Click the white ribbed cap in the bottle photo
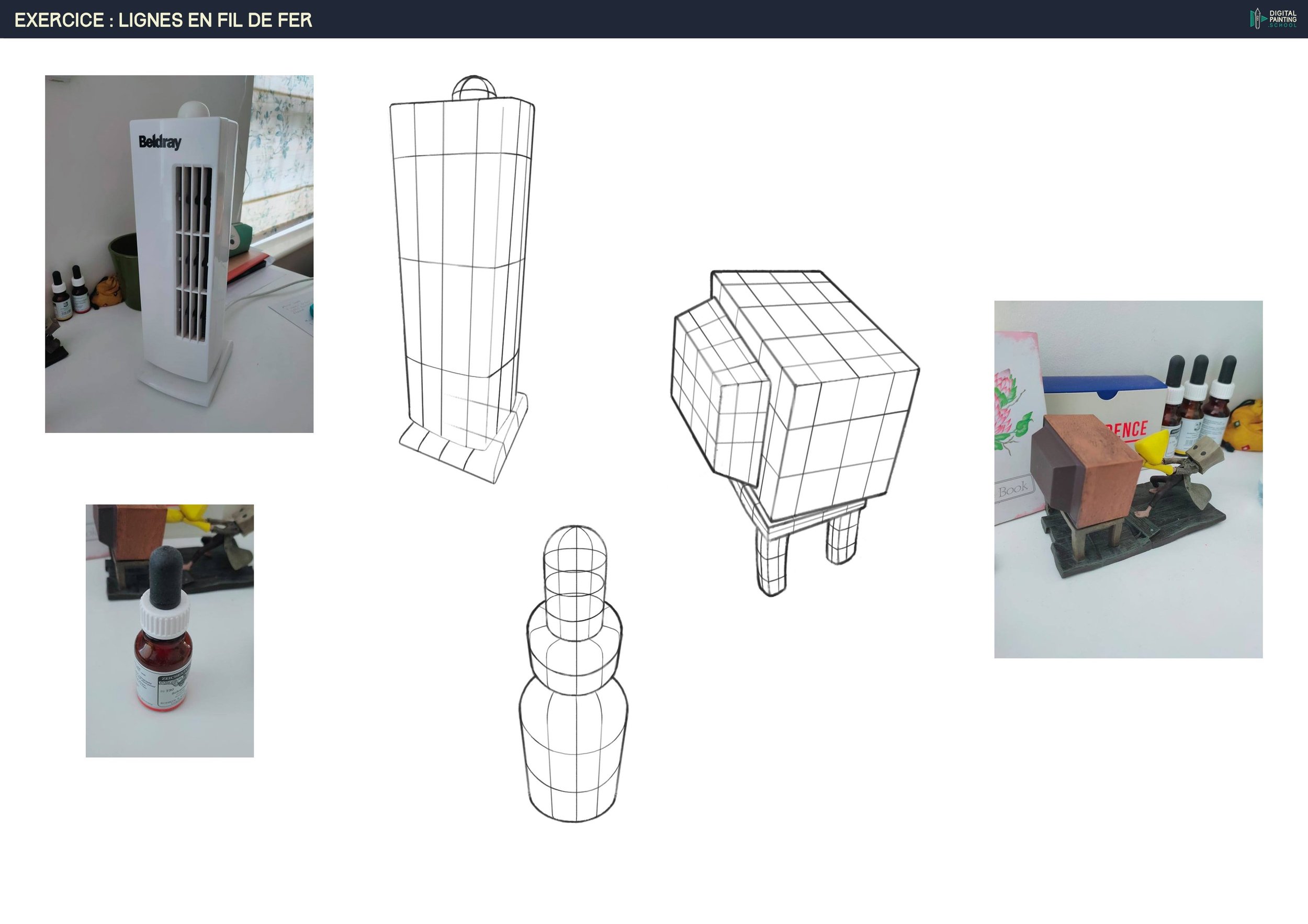This screenshot has width=1308, height=924. [x=164, y=620]
